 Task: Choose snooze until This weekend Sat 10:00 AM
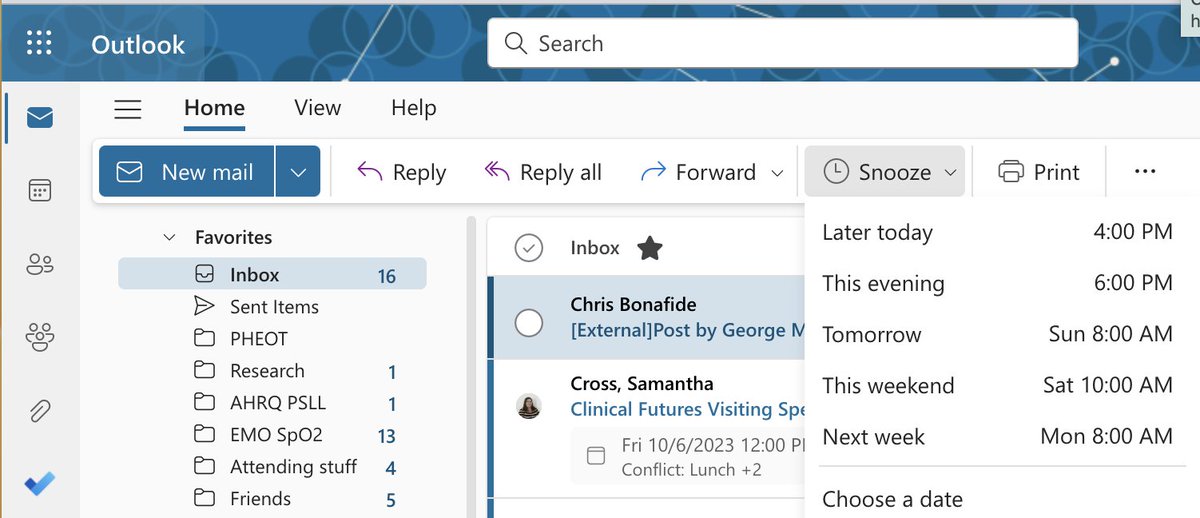click(997, 385)
